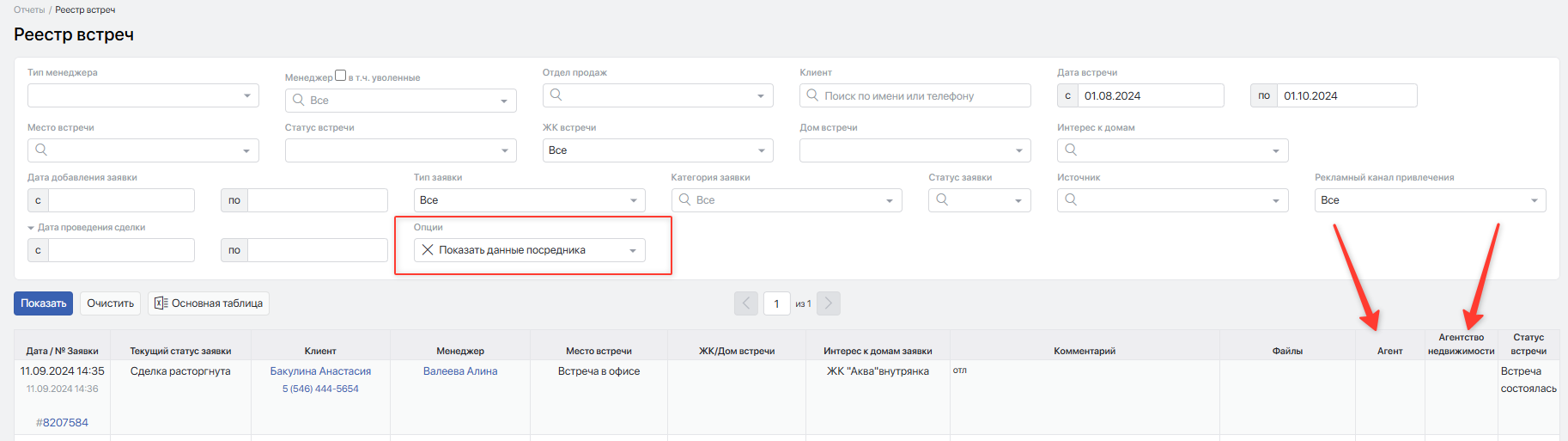The height and width of the screenshot is (441, 1568).
Task: Go to previous page arrow
Action: tap(746, 303)
